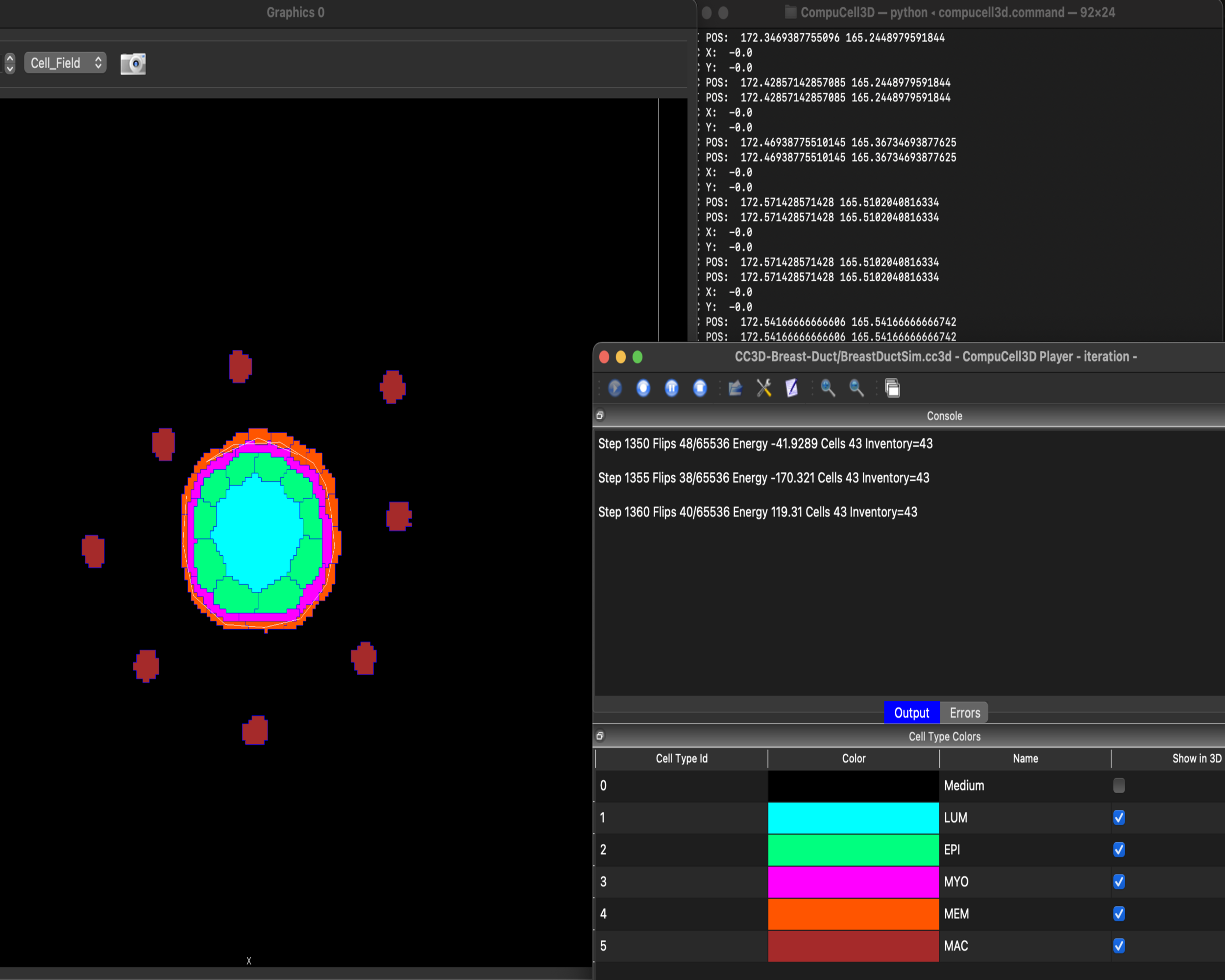This screenshot has width=1225, height=980.
Task: Switch to the Output tab
Action: (x=911, y=712)
